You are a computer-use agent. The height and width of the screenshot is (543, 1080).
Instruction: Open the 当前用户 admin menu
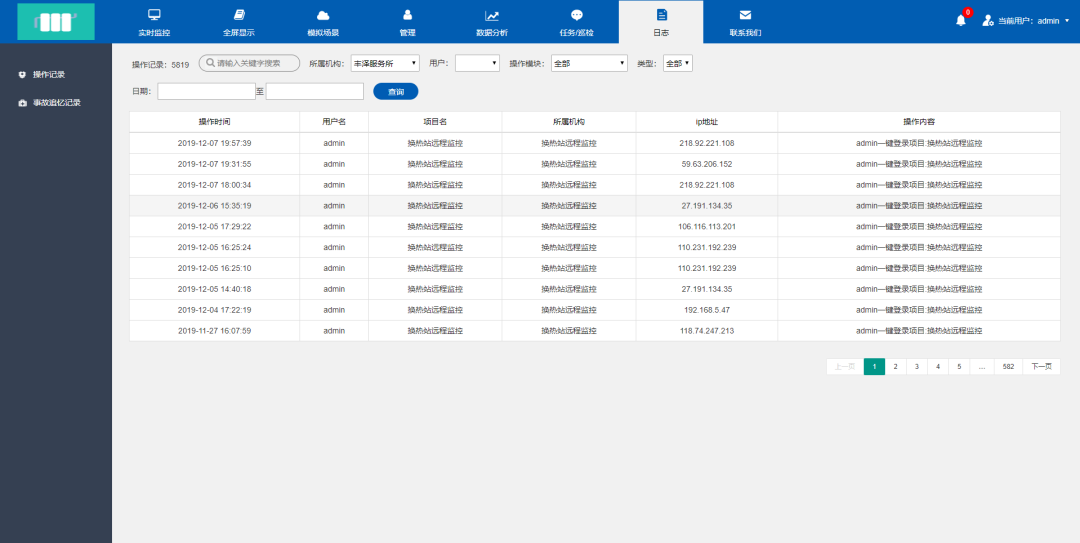point(1027,20)
